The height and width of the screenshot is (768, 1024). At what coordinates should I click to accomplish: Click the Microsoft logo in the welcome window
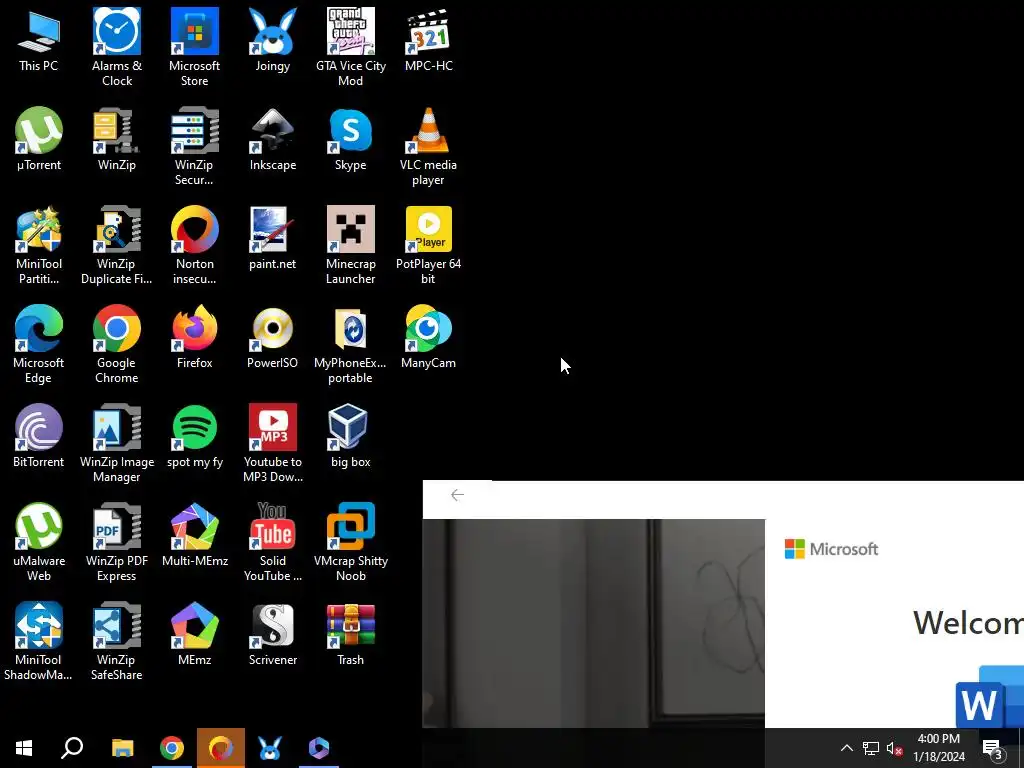831,549
